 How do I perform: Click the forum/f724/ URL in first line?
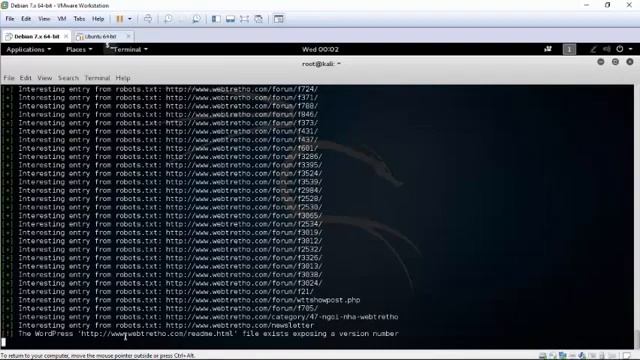coord(242,89)
